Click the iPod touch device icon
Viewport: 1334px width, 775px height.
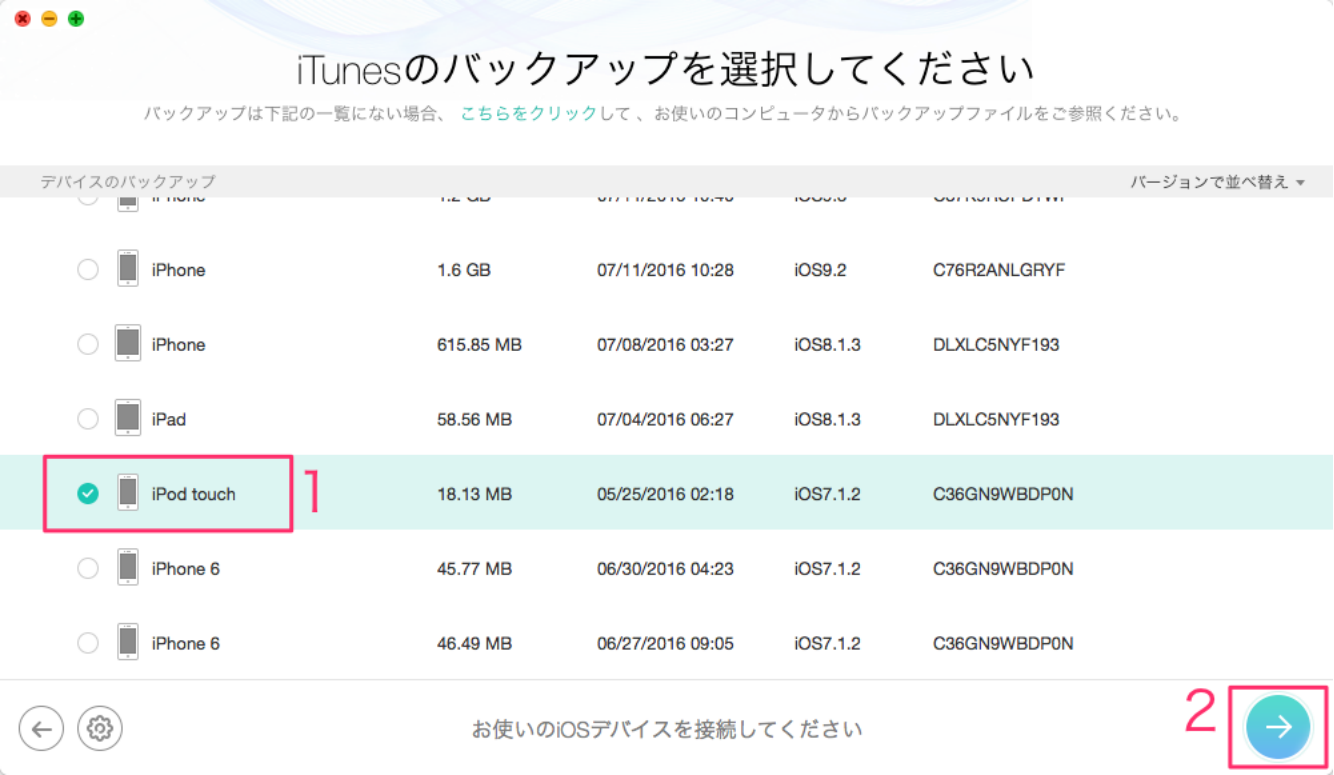tap(128, 493)
